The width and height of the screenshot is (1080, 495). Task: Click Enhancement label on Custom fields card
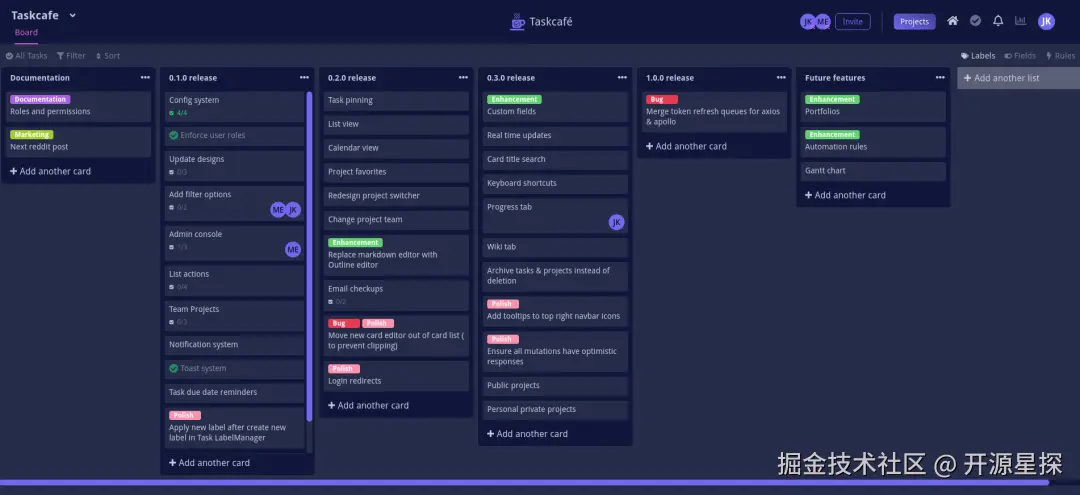tap(515, 99)
